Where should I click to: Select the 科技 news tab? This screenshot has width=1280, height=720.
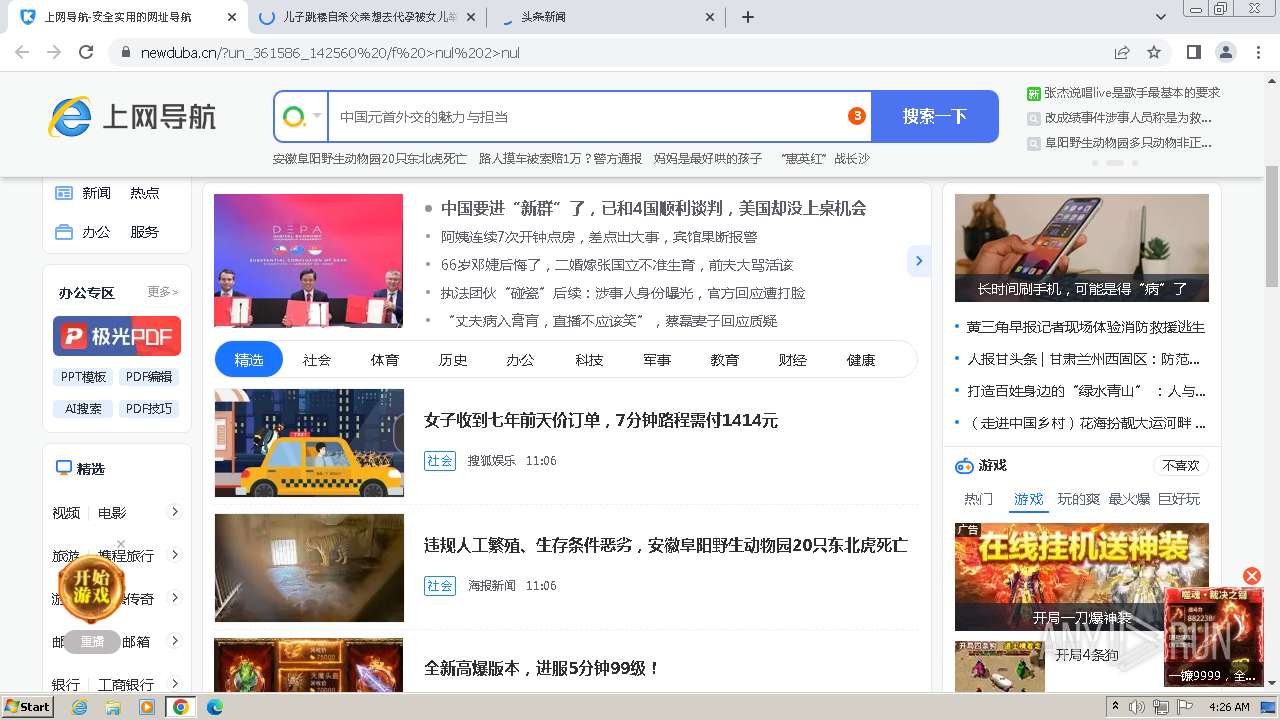589,360
